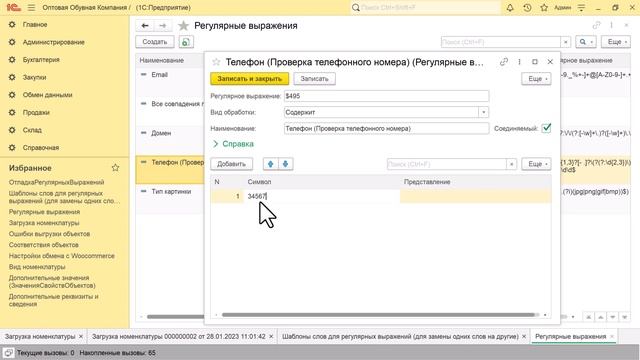Open the dialog's top Еще menu
This screenshot has width=640, height=360.
(536, 79)
